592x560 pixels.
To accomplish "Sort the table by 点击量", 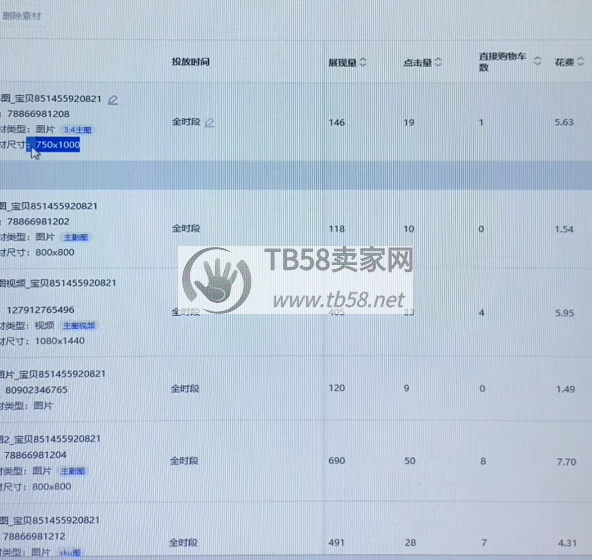I will point(438,62).
